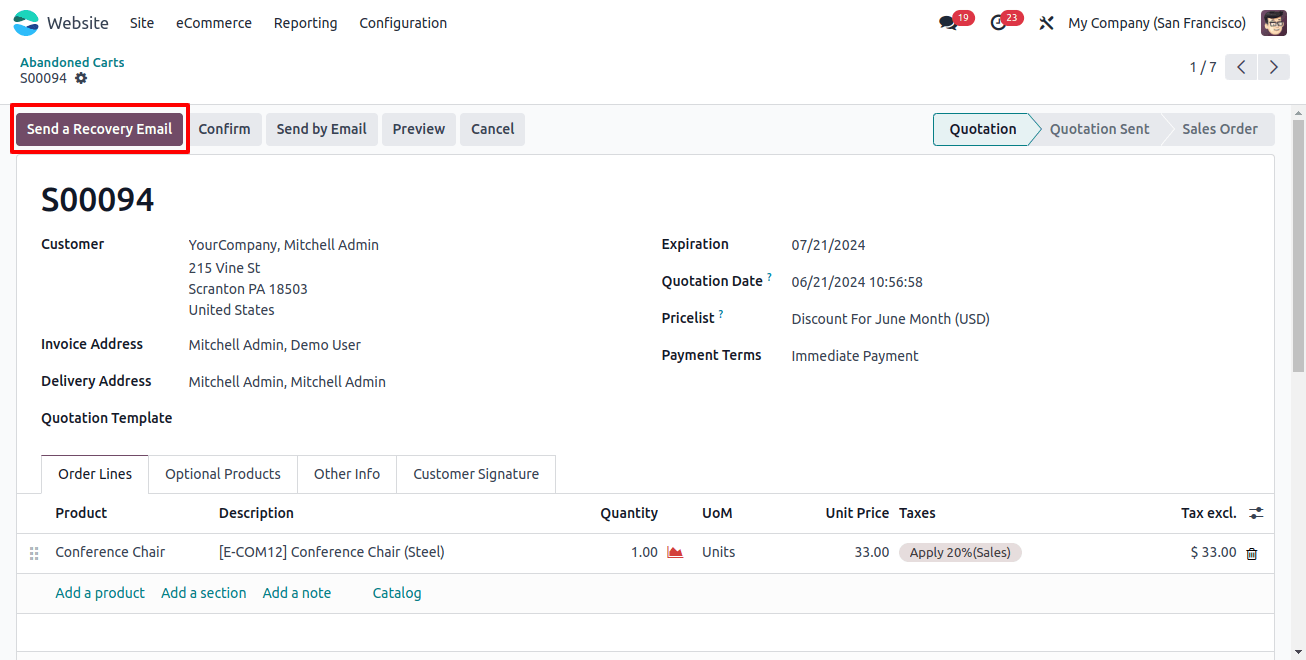
Task: Click the $ 33.00 subtotal cell
Action: click(1213, 552)
